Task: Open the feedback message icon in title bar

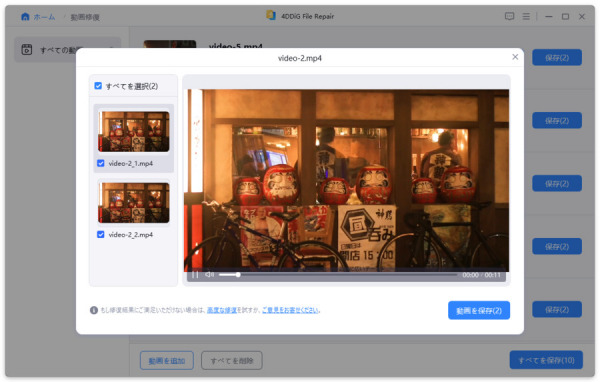Action: (x=509, y=16)
